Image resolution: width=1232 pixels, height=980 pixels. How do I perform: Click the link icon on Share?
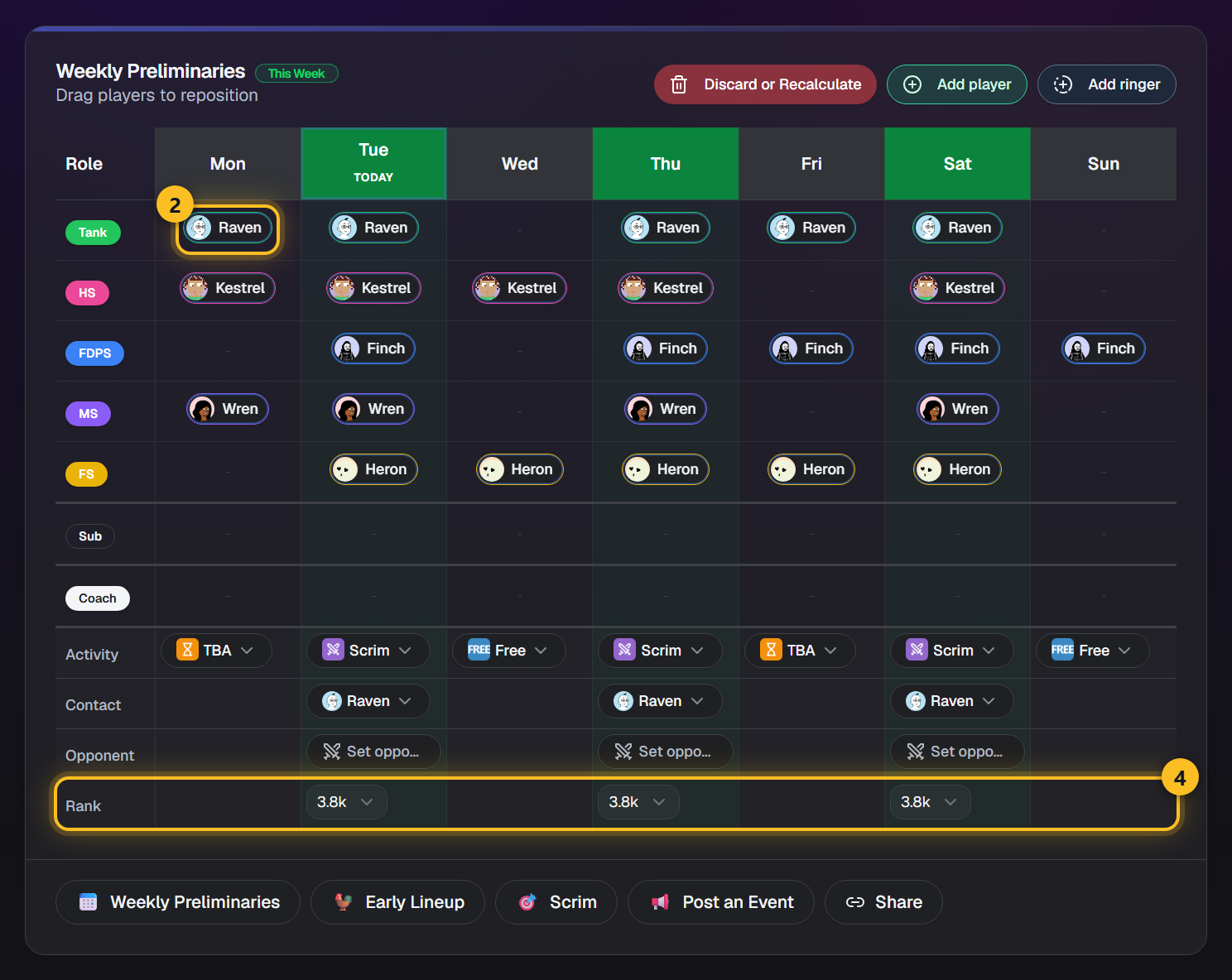click(x=855, y=902)
